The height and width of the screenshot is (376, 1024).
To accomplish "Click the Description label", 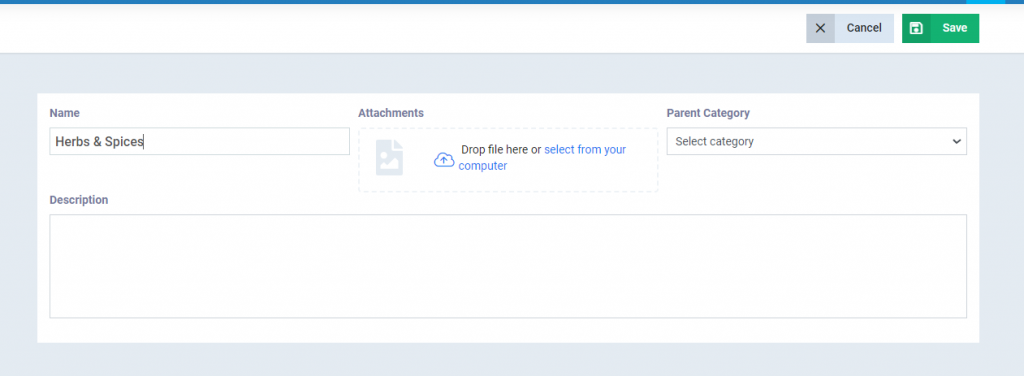I will point(79,200).
